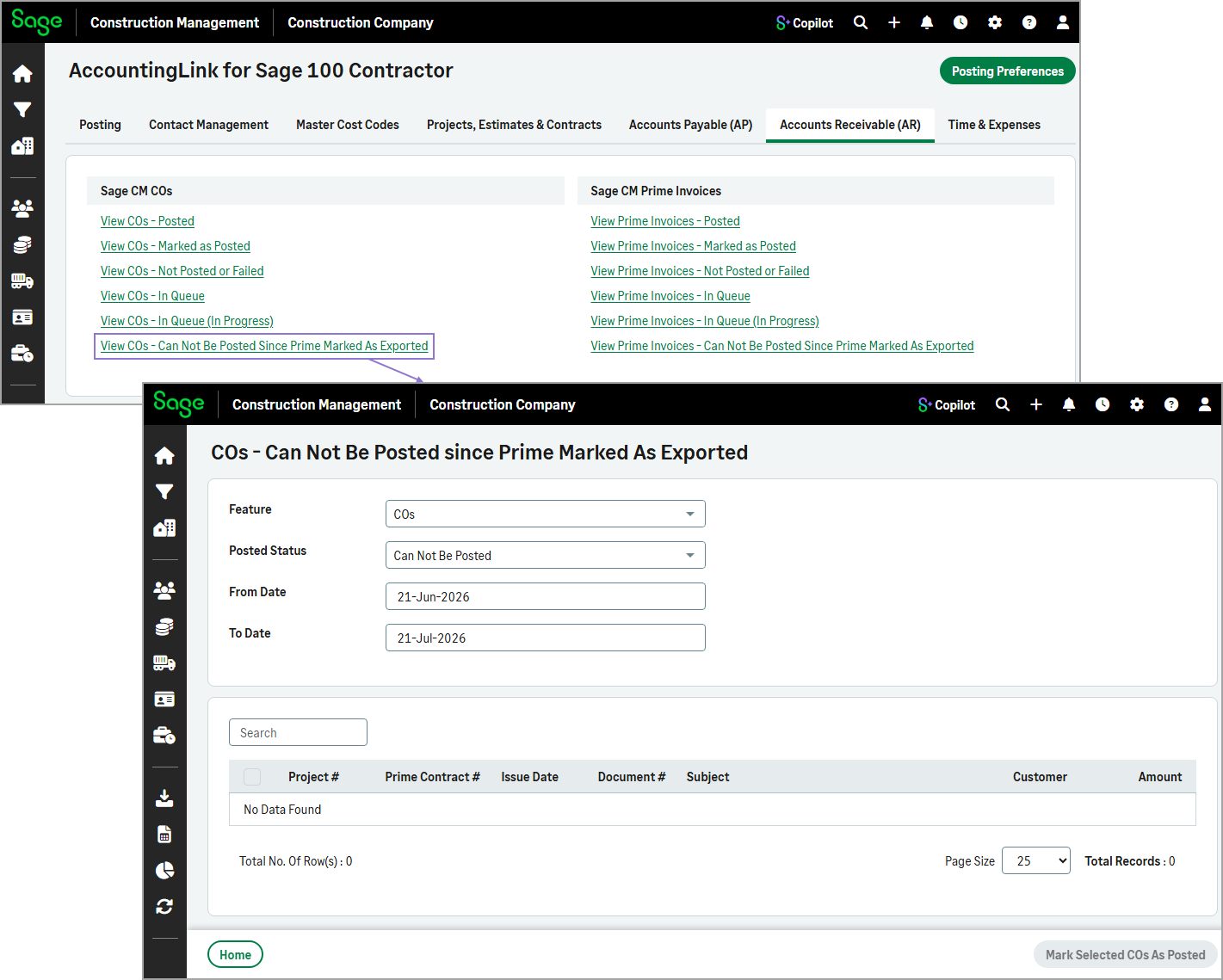Open the Accounts Payable (AP) tab
Viewport: 1223px width, 980px height.
coord(691,125)
